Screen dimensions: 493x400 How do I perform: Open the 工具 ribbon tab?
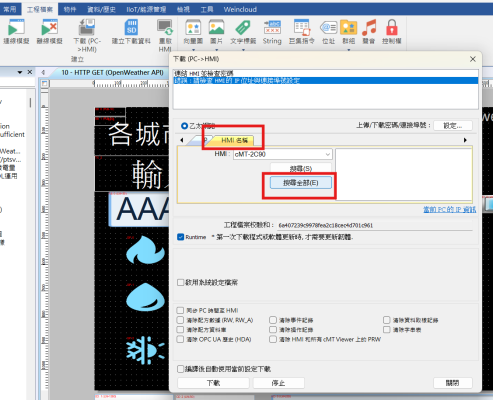[207, 9]
